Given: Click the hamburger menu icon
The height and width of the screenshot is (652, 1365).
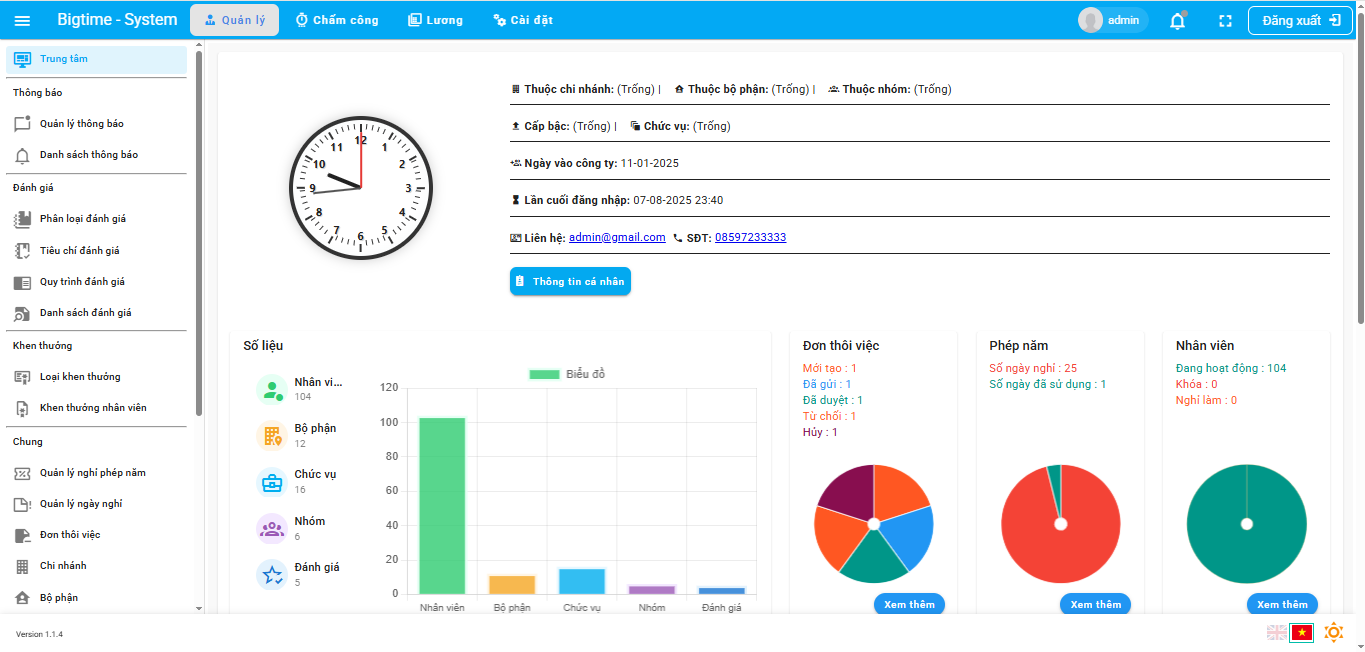Looking at the screenshot, I should (x=22, y=20).
